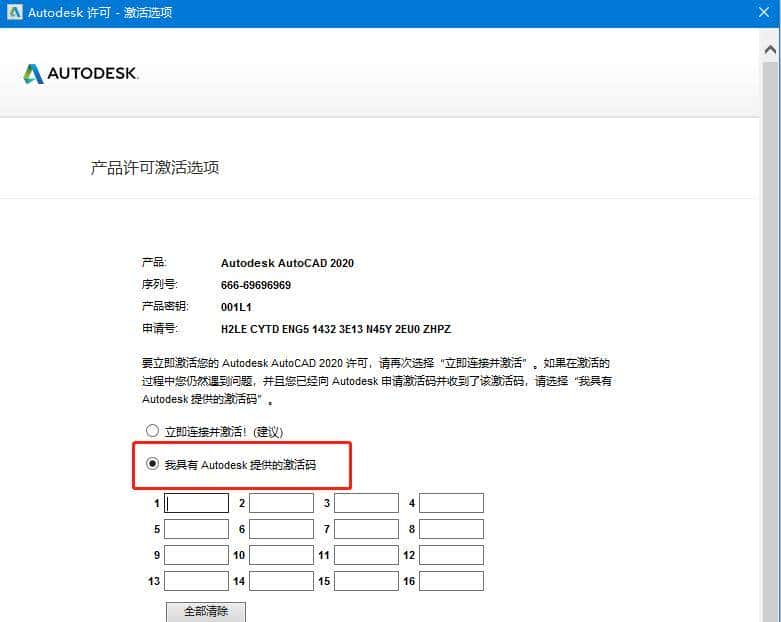Screen dimensions: 781x622
Task: Click the clear all (全部清除) button
Action: 206,612
